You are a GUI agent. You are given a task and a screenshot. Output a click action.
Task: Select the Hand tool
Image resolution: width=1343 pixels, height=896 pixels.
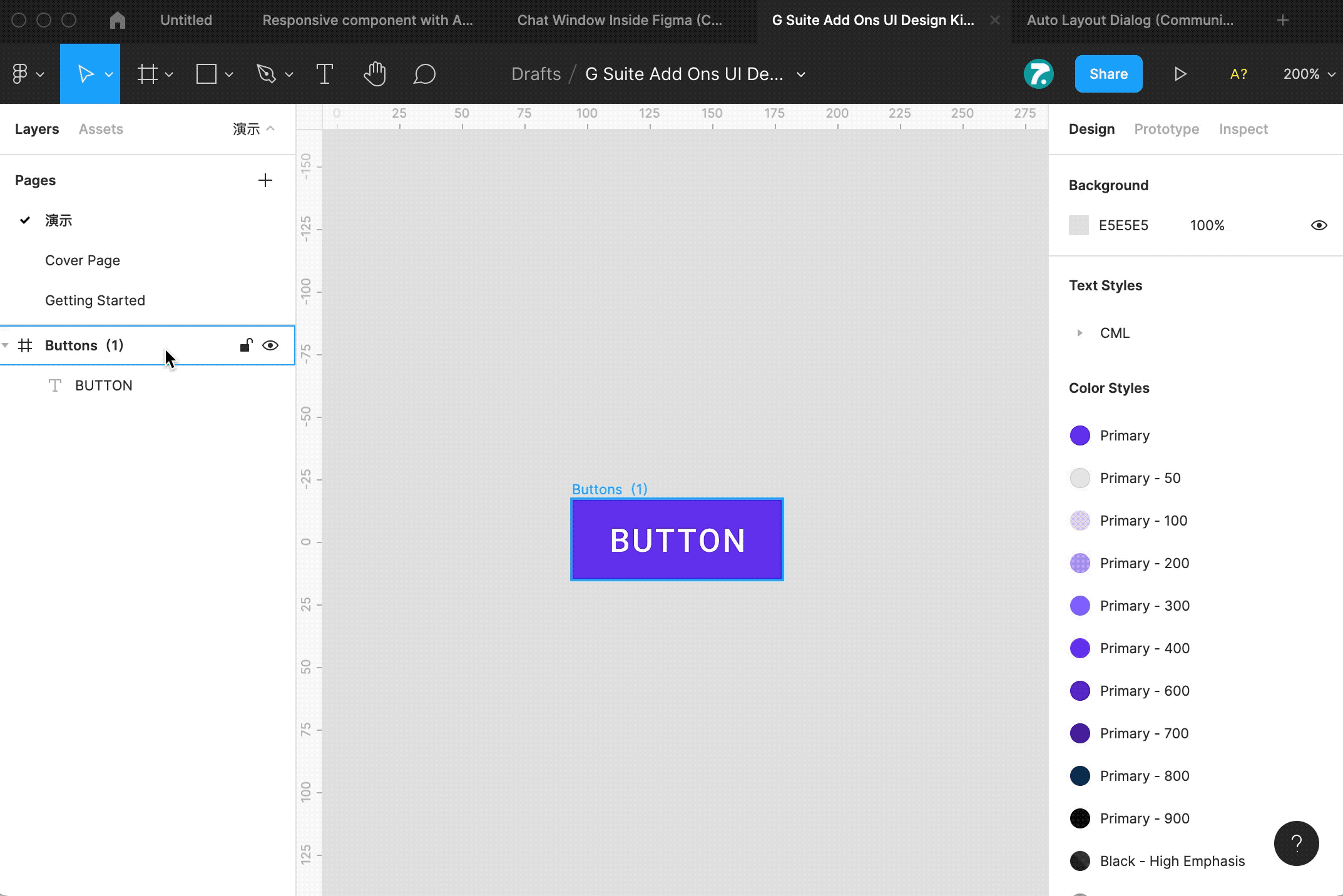(374, 74)
